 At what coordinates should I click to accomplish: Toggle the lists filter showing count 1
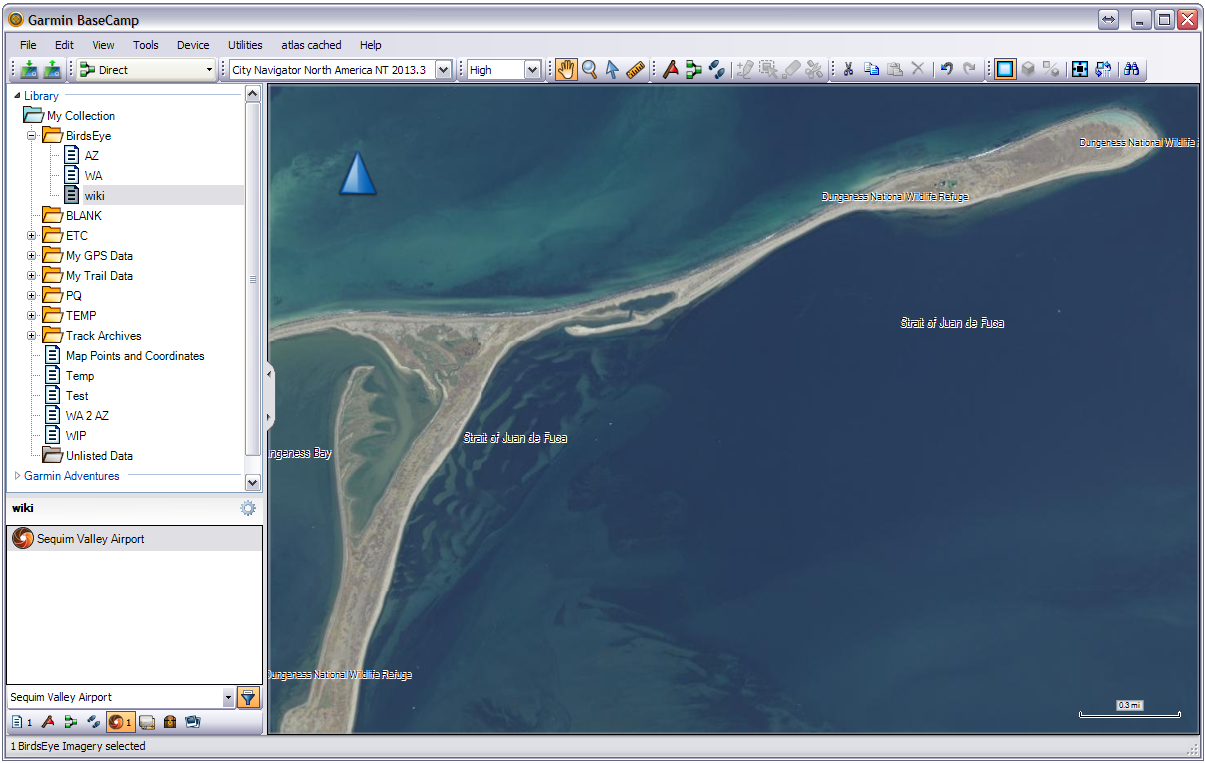[x=22, y=721]
